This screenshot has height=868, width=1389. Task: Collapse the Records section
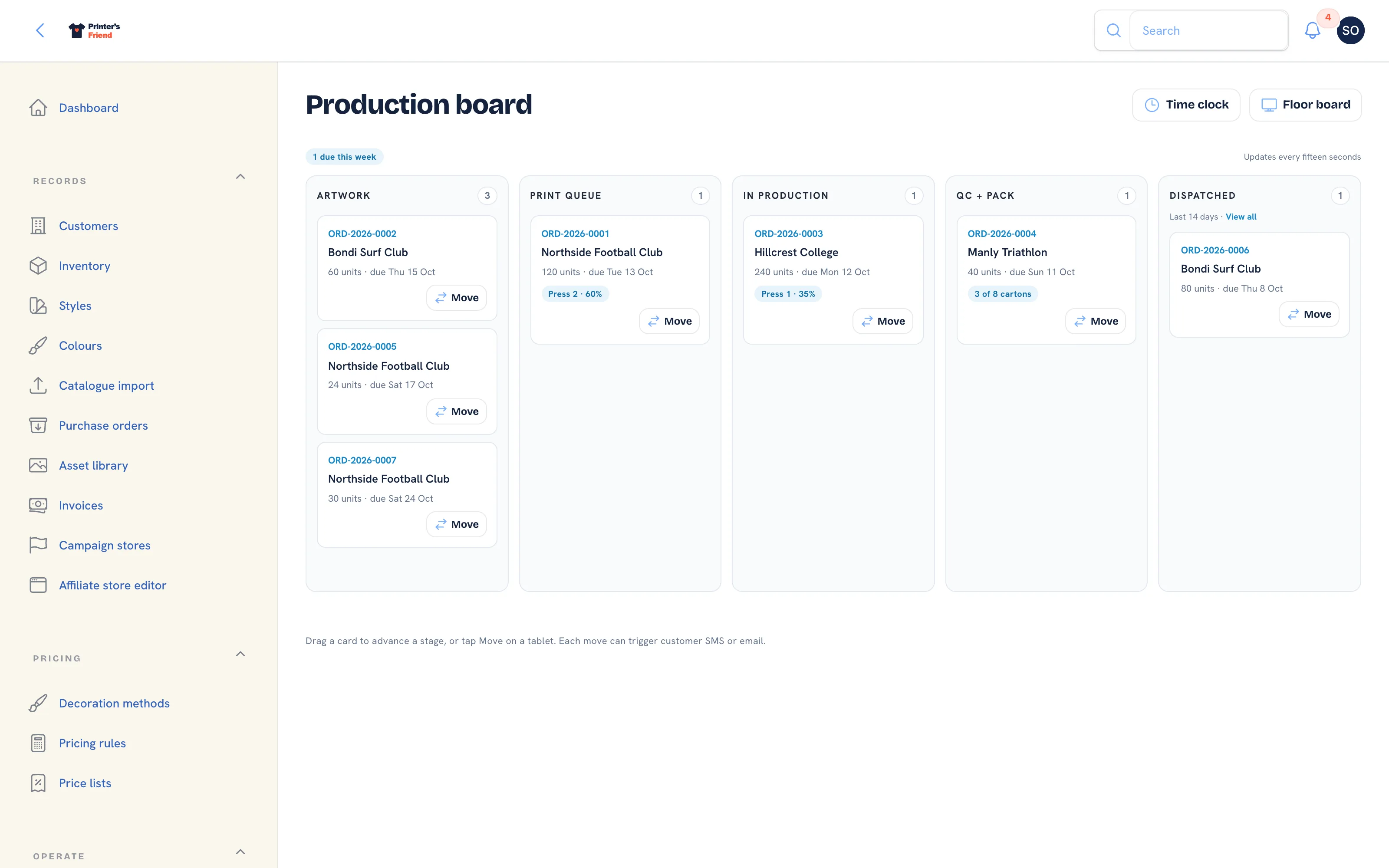(x=240, y=177)
